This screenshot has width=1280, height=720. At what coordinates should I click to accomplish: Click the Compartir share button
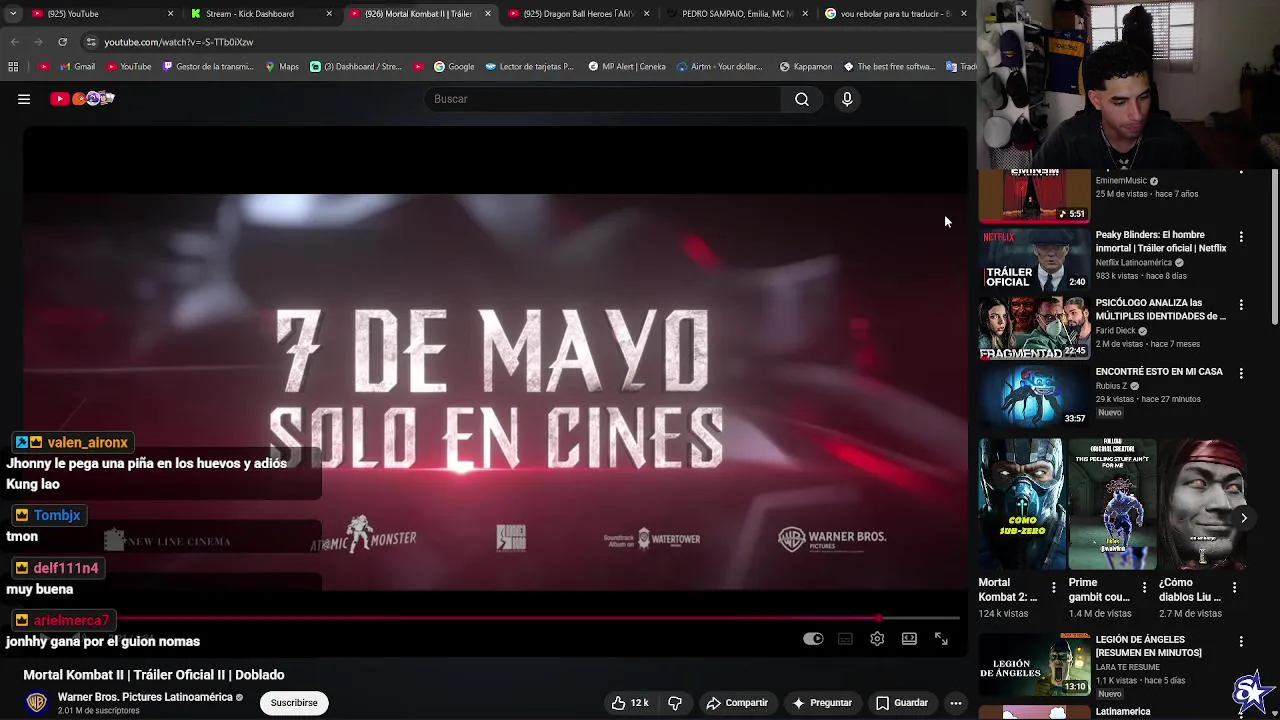click(737, 703)
